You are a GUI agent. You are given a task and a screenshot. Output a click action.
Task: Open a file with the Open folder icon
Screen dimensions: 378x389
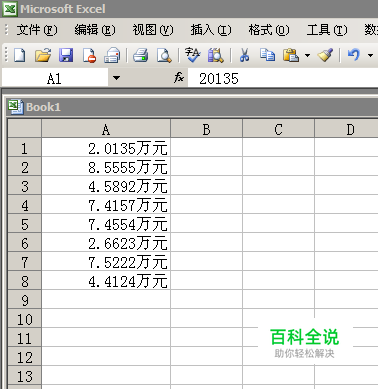pos(43,55)
